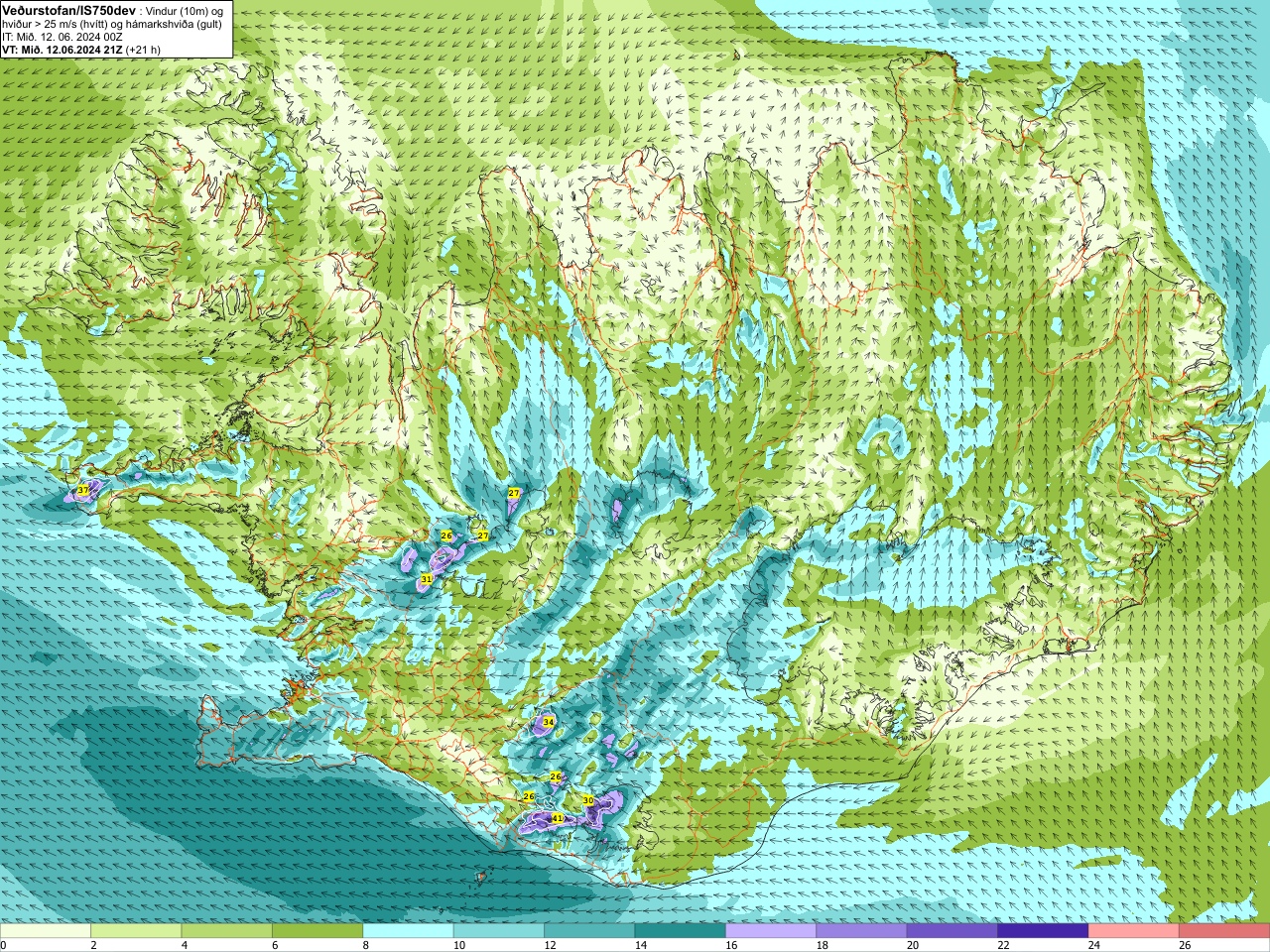Pick the light lavender 16–18 m/s legend swatch
The height and width of the screenshot is (952, 1270).
(x=771, y=931)
